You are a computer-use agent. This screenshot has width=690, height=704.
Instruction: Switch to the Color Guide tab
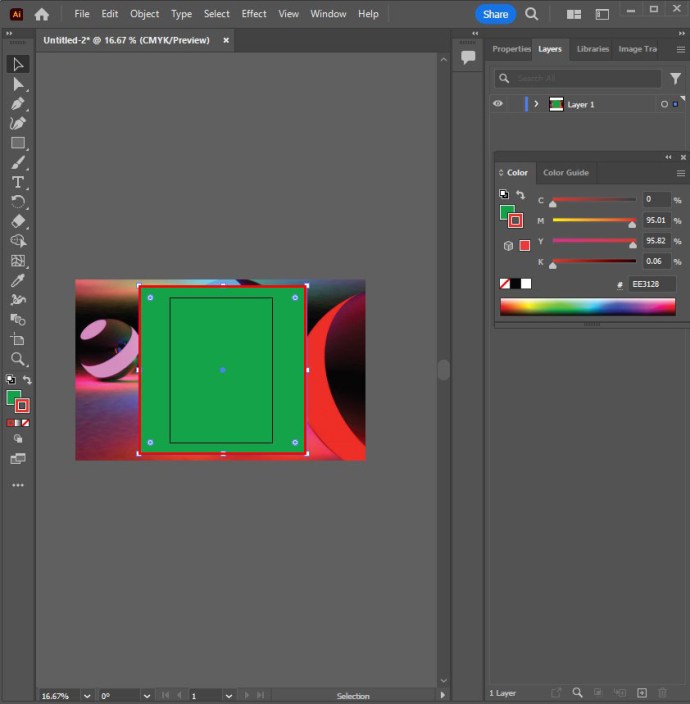565,173
